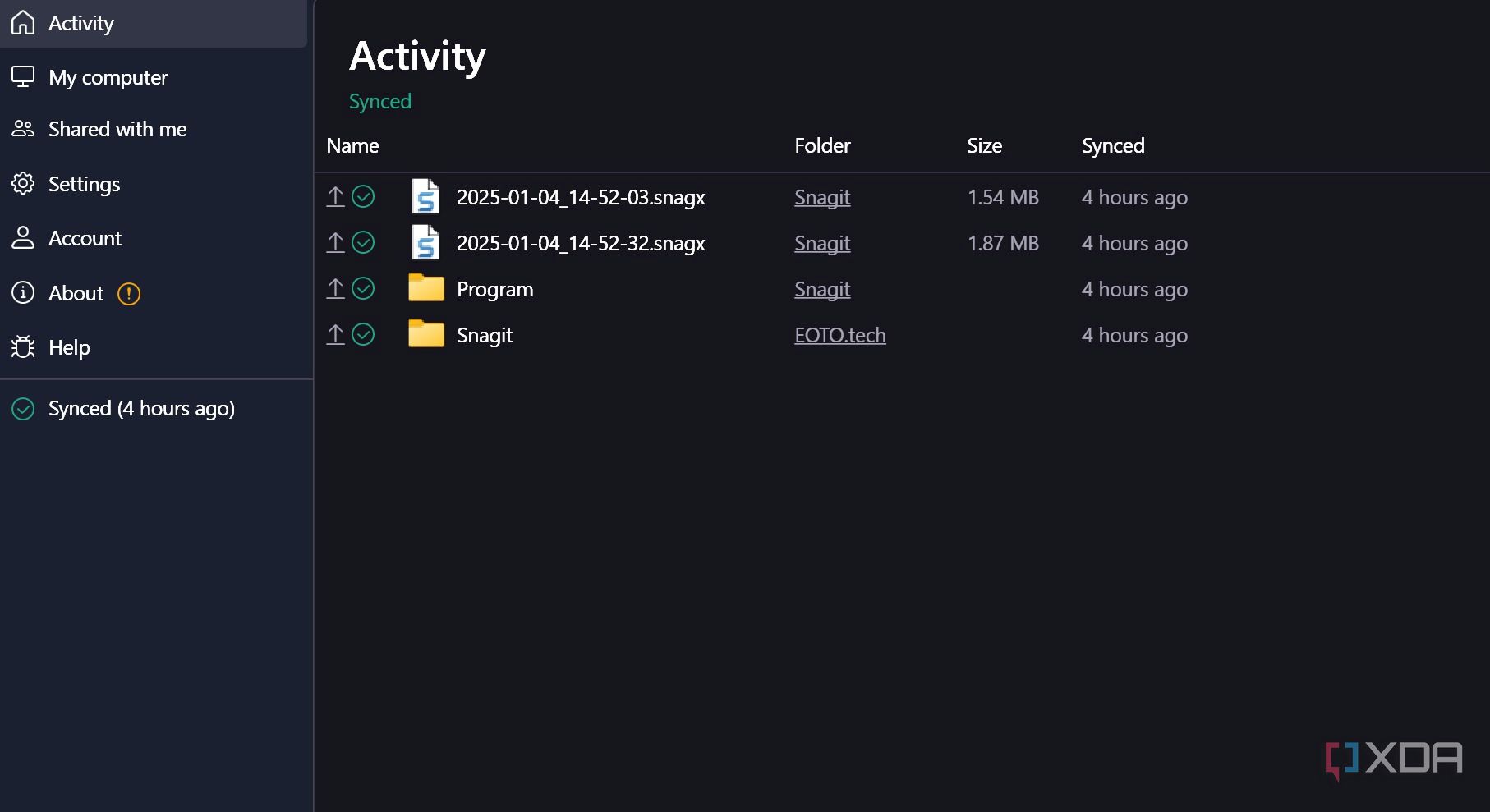This screenshot has width=1490, height=812.
Task: Open My computer via the monitor icon
Action: [22, 76]
